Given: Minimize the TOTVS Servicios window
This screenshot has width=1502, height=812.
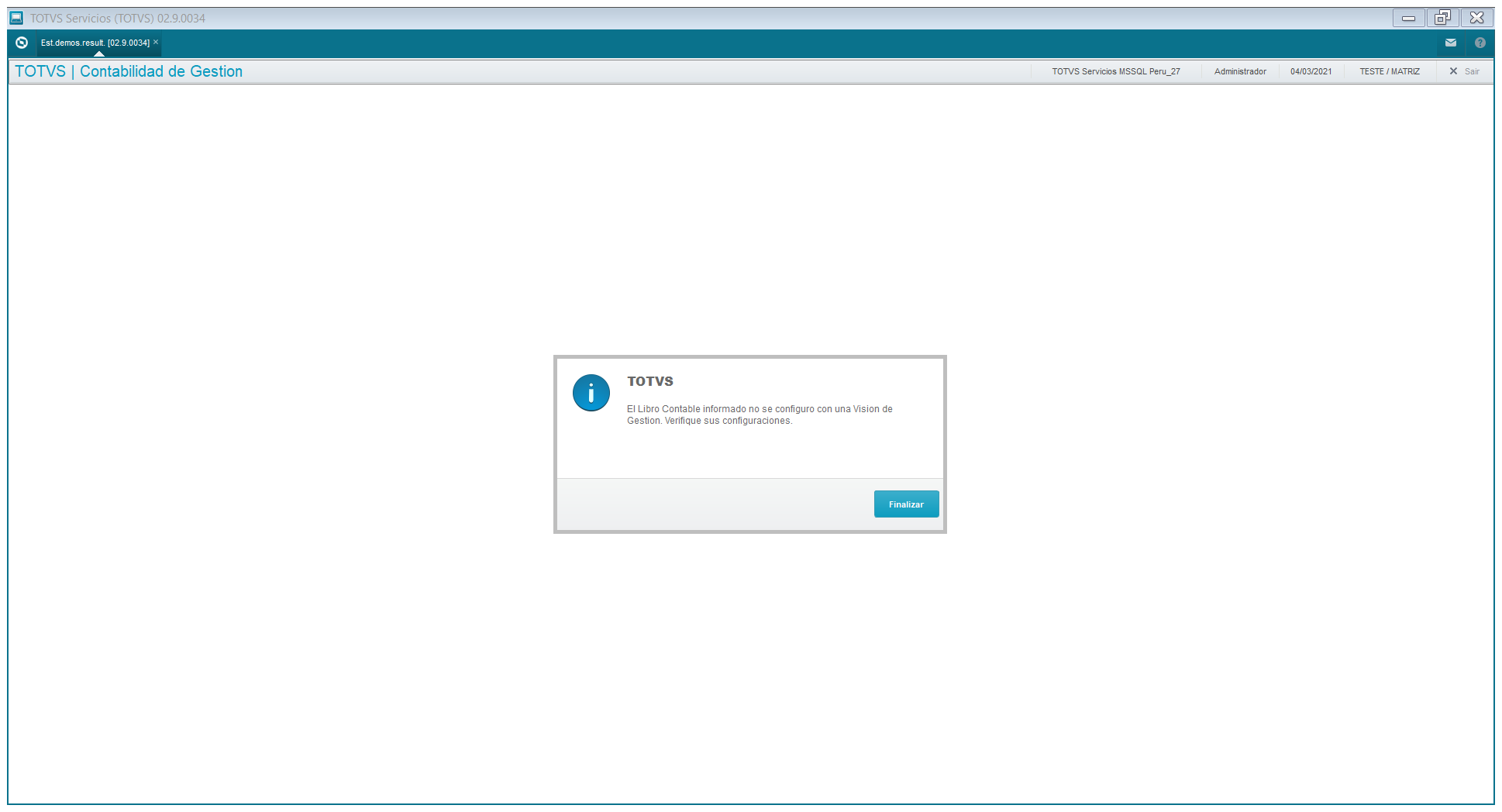Looking at the screenshot, I should tap(1408, 18).
